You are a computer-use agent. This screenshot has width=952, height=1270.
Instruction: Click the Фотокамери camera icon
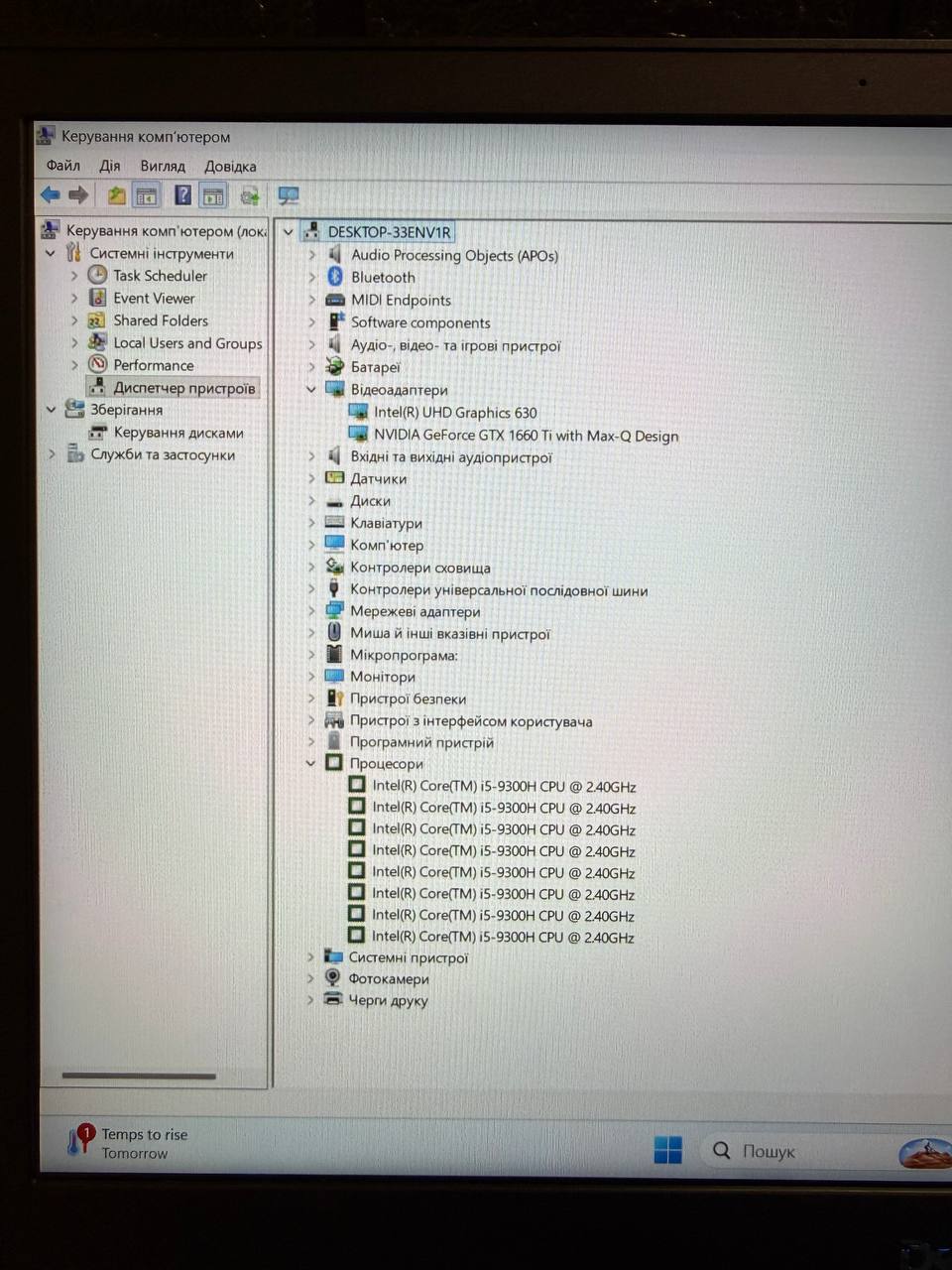pyautogui.click(x=333, y=978)
